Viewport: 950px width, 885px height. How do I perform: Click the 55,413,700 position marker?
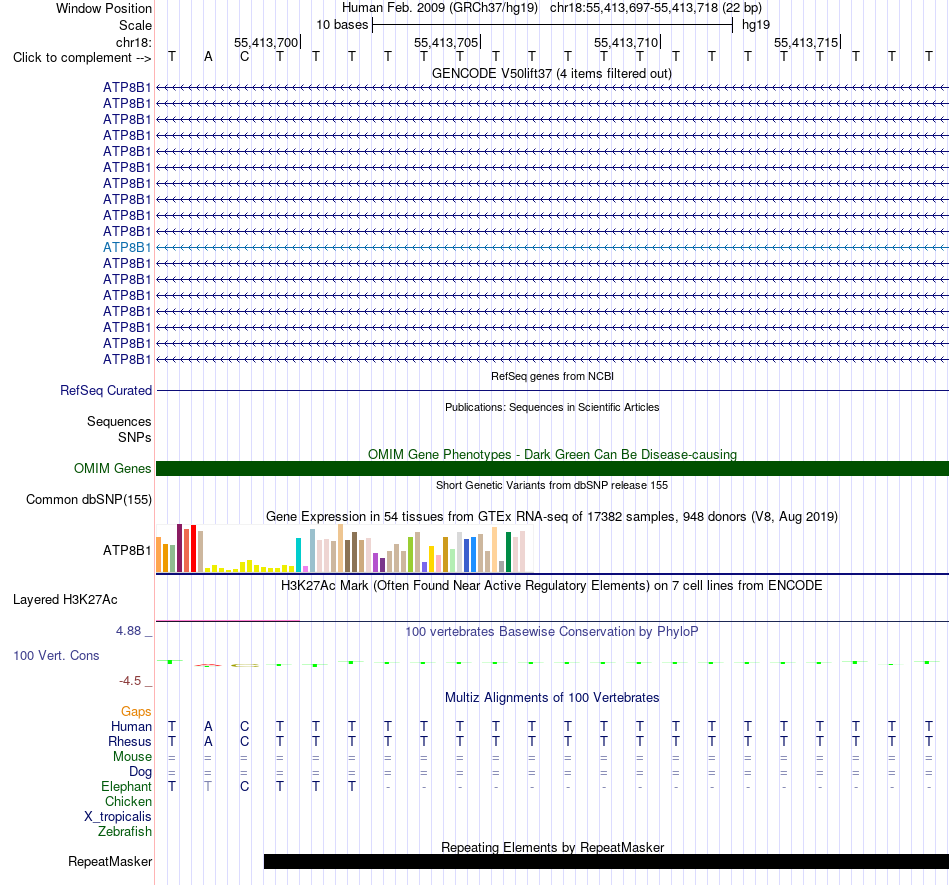(x=267, y=42)
